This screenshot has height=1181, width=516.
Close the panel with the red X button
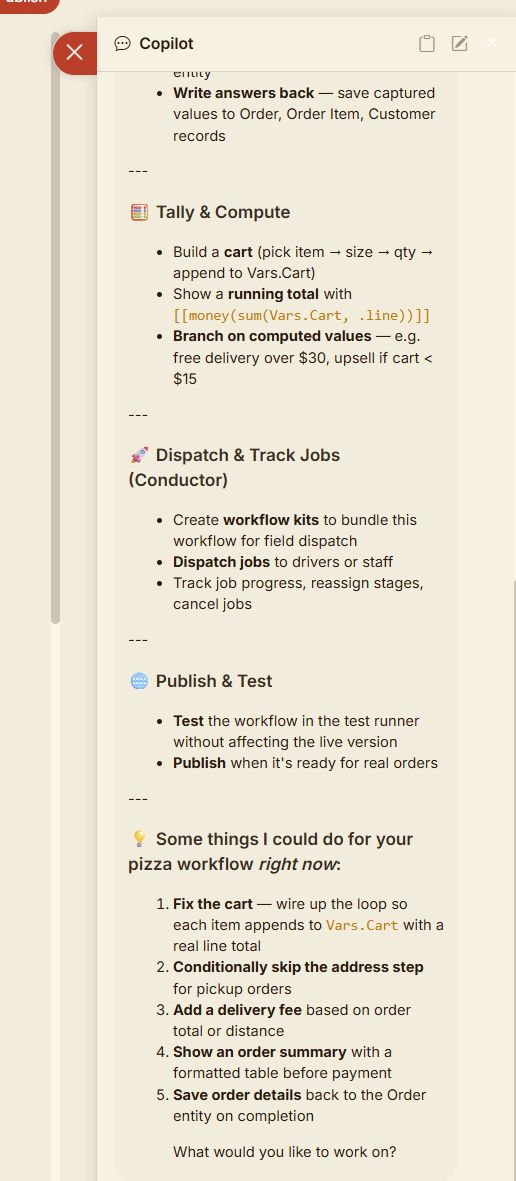(x=75, y=53)
